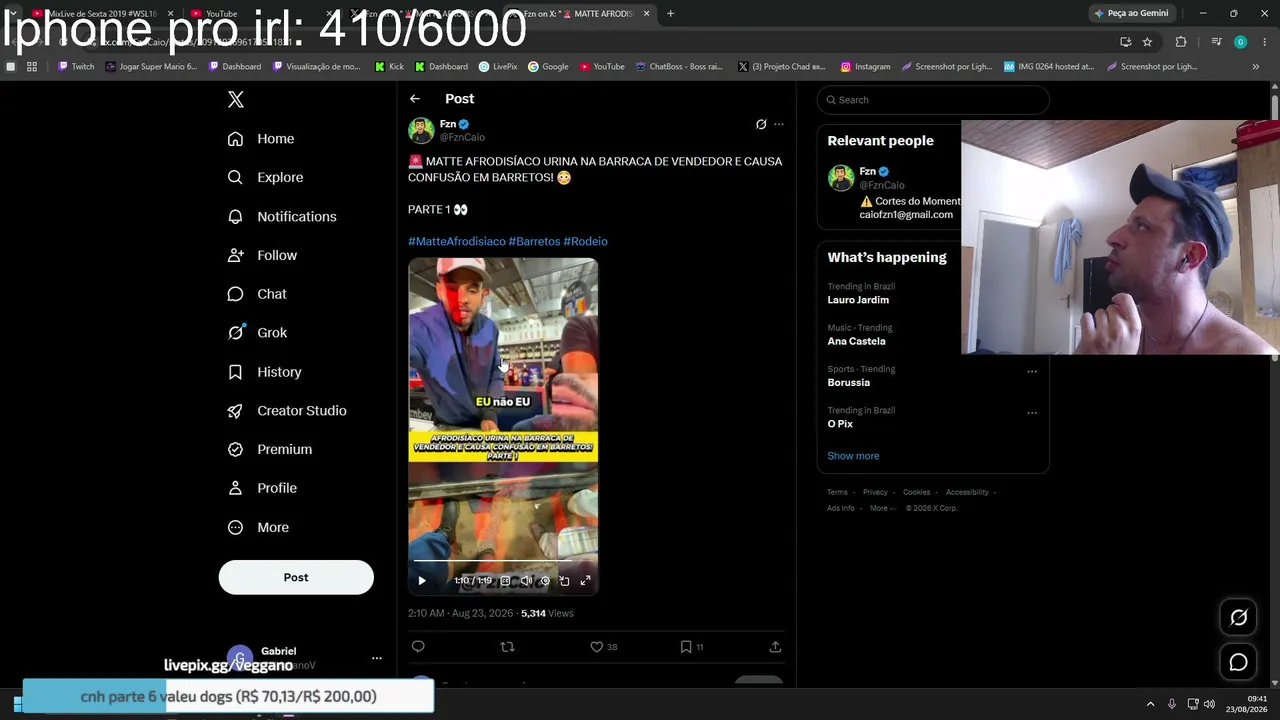1280x720 pixels.
Task: Go to Home in the X sidebar
Action: pos(261,139)
